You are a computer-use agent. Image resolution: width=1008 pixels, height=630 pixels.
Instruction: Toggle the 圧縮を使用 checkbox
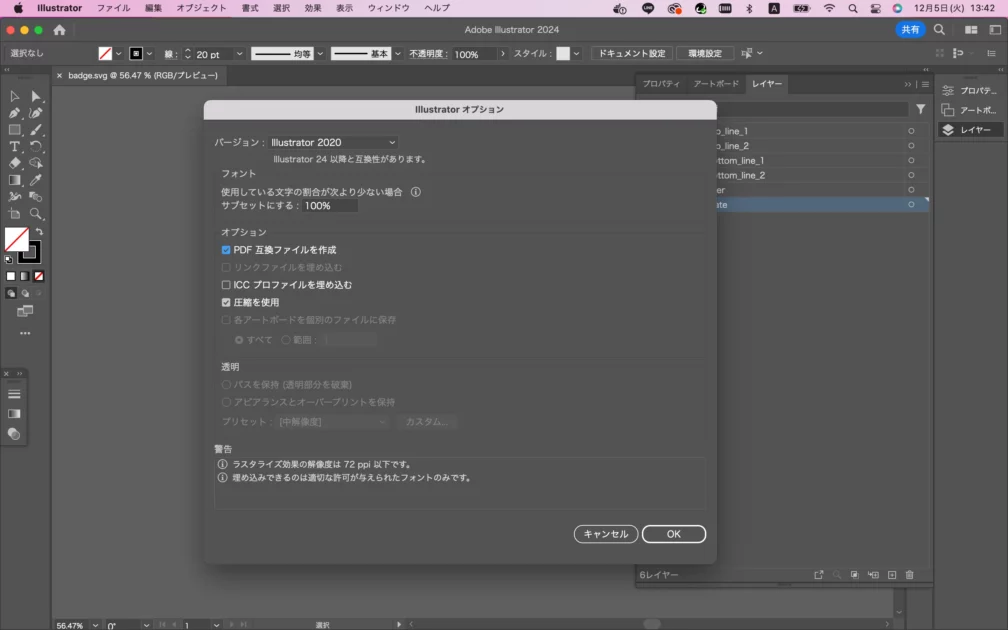(x=226, y=302)
